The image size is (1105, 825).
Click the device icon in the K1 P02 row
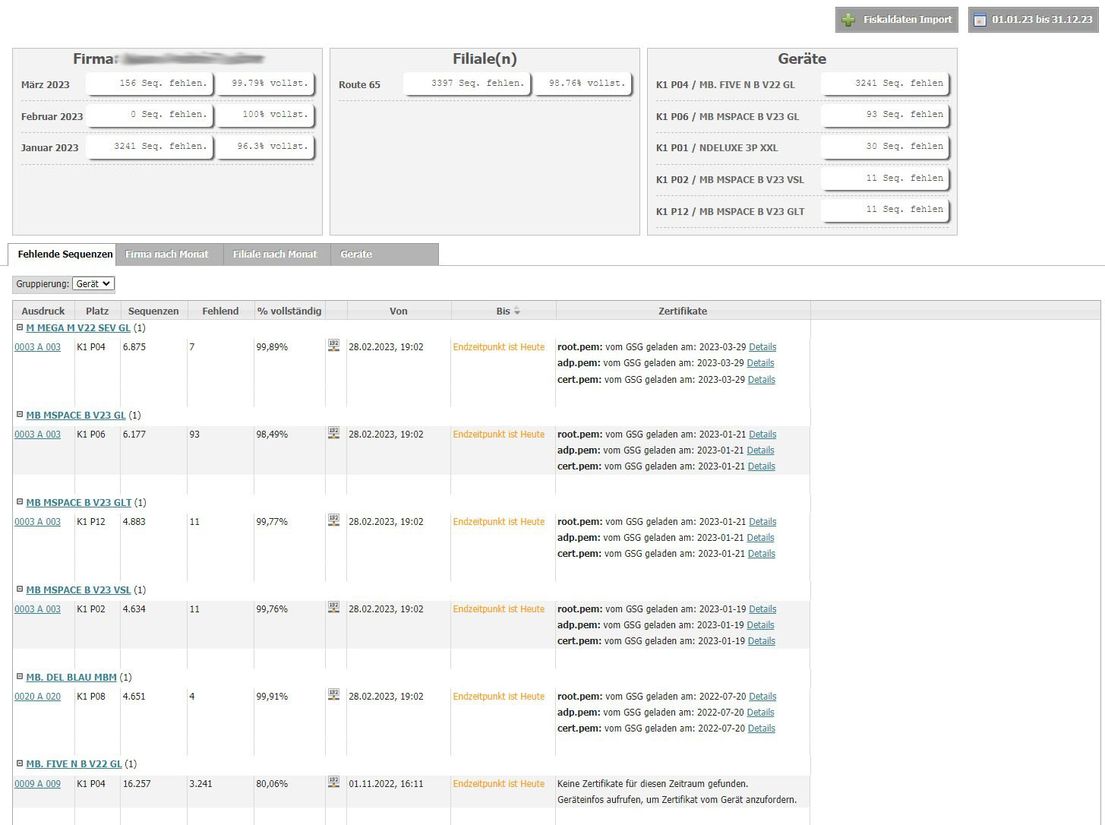(x=334, y=607)
